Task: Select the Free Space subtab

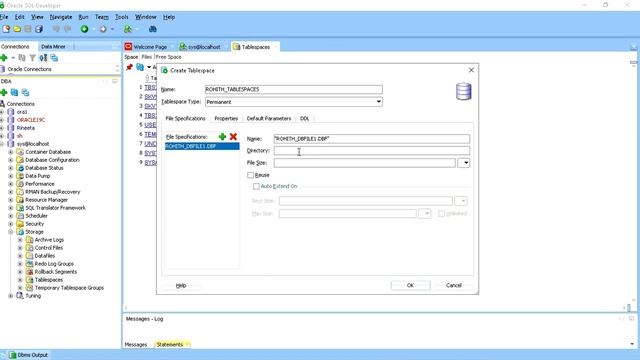Action: tap(168, 57)
